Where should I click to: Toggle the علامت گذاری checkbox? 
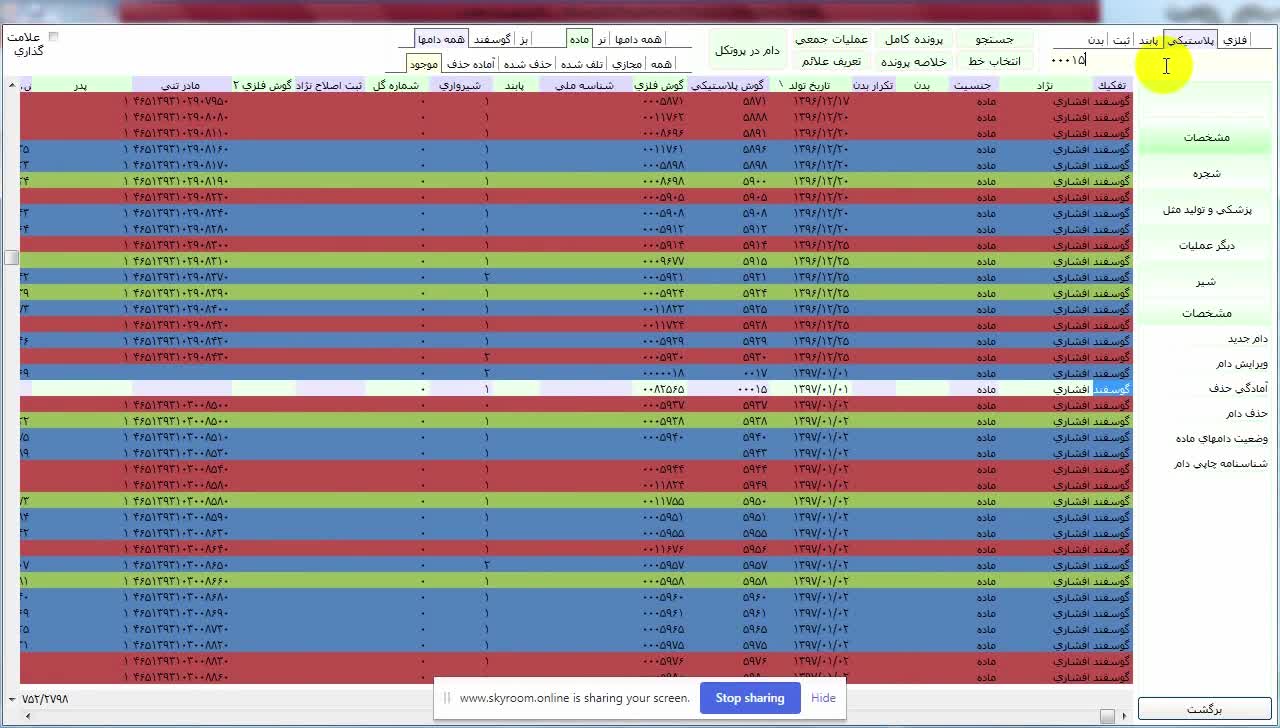point(54,37)
